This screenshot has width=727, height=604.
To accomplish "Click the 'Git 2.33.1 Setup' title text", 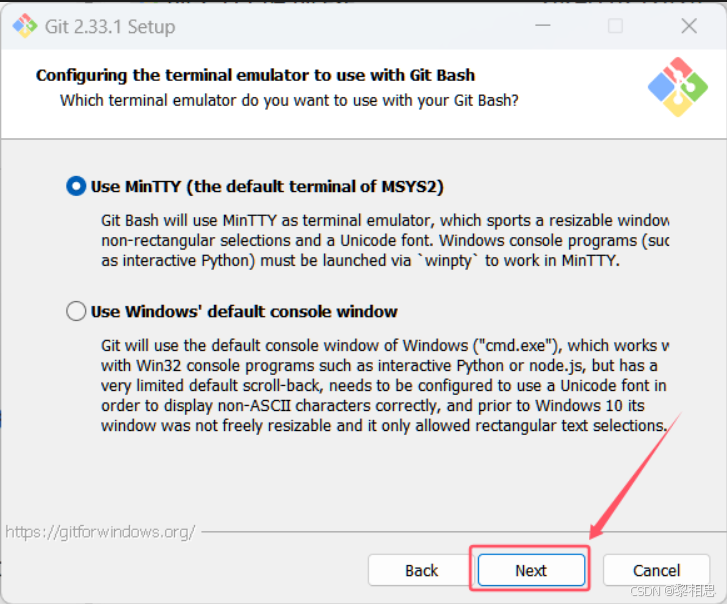I will 110,26.
